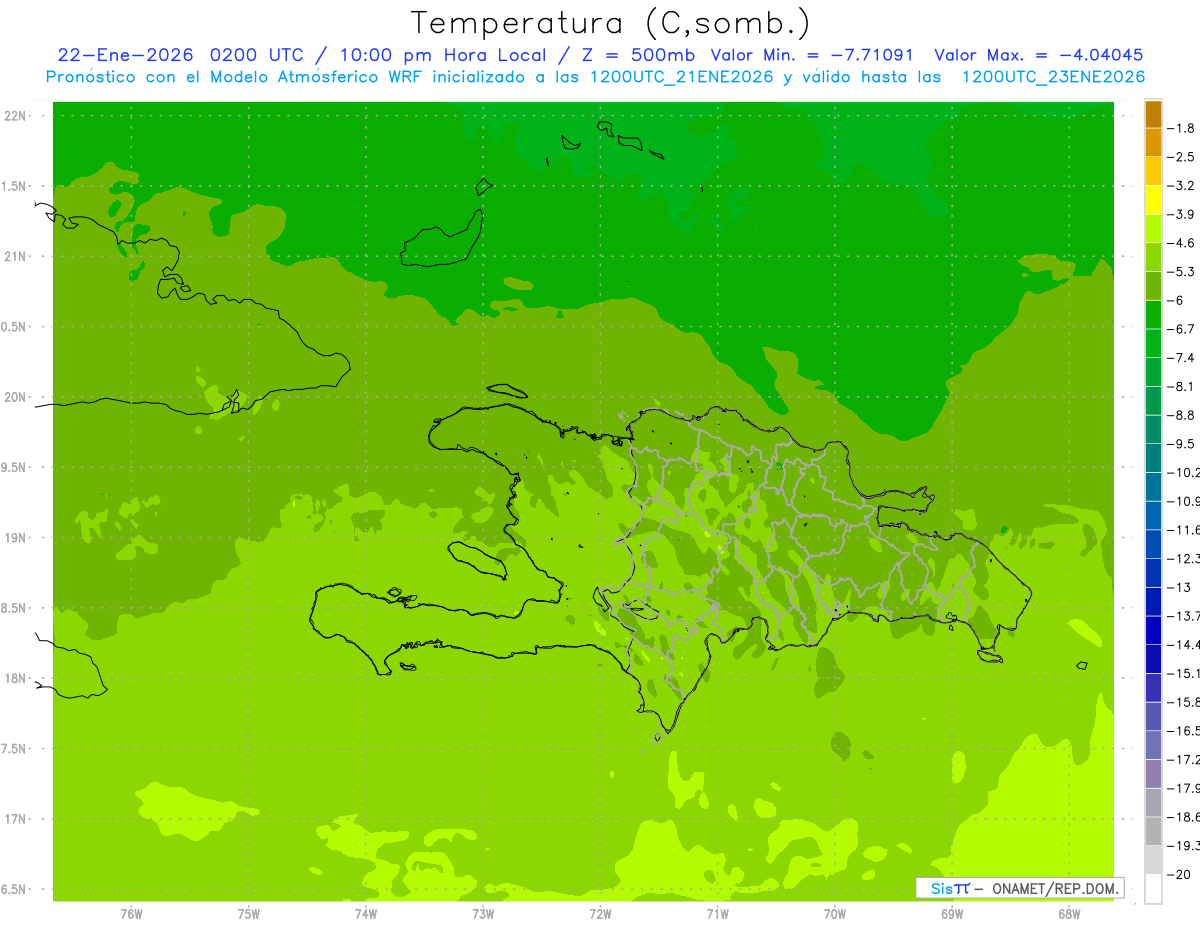The width and height of the screenshot is (1200, 927).
Task: Click 'Valor Min. = -7.71091' text
Action: tap(812, 56)
